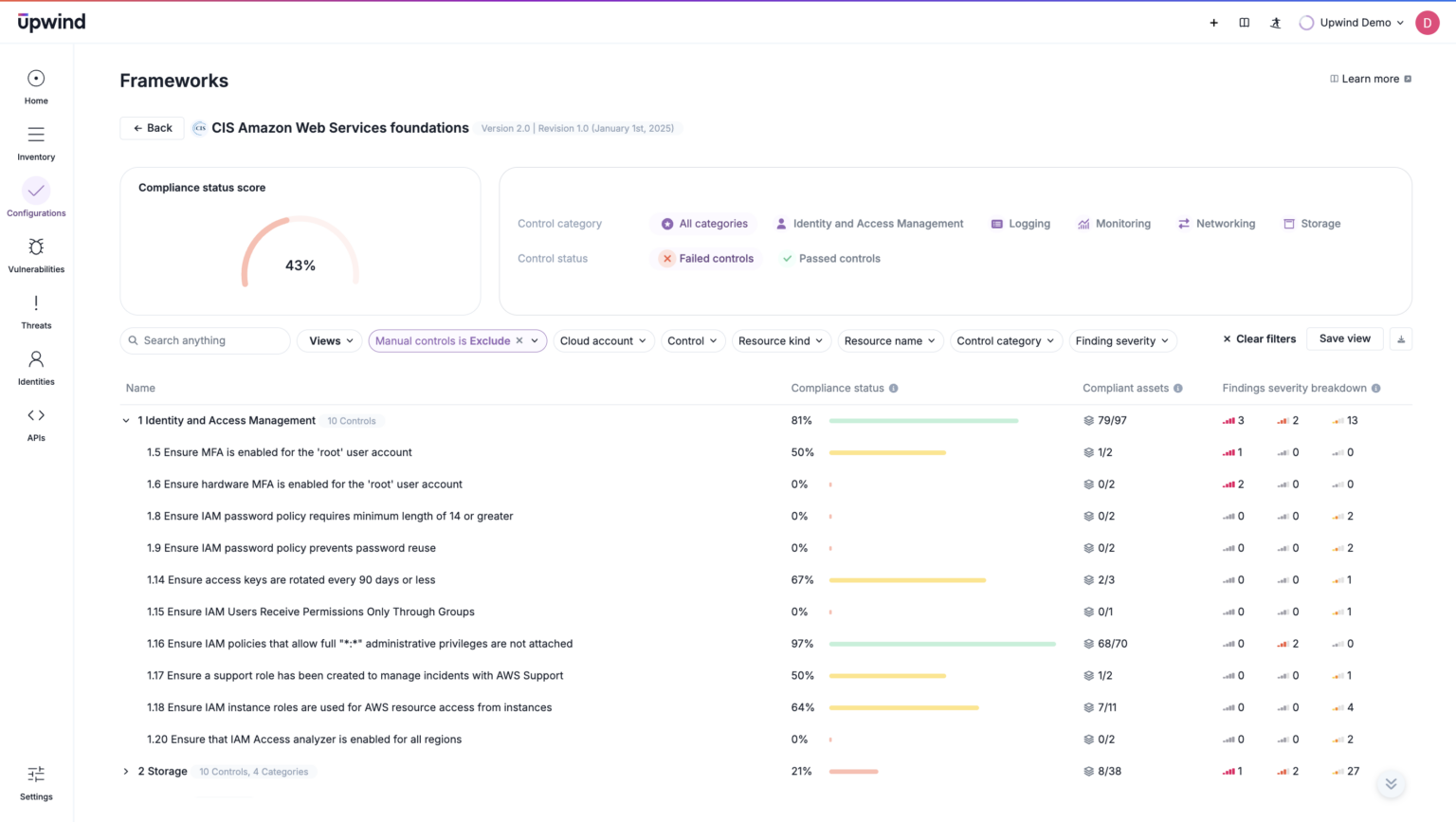
Task: Select the APIs sidebar icon
Action: click(x=35, y=423)
